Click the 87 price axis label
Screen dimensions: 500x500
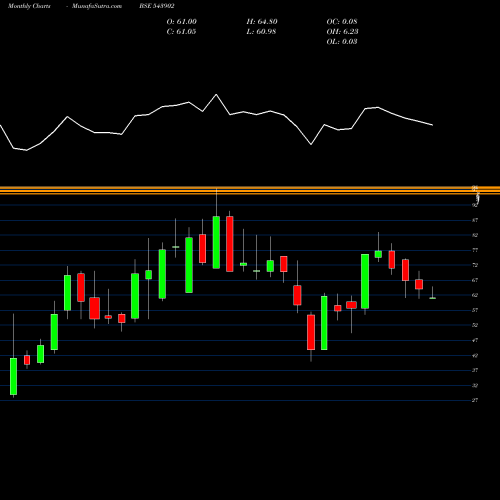475,220
